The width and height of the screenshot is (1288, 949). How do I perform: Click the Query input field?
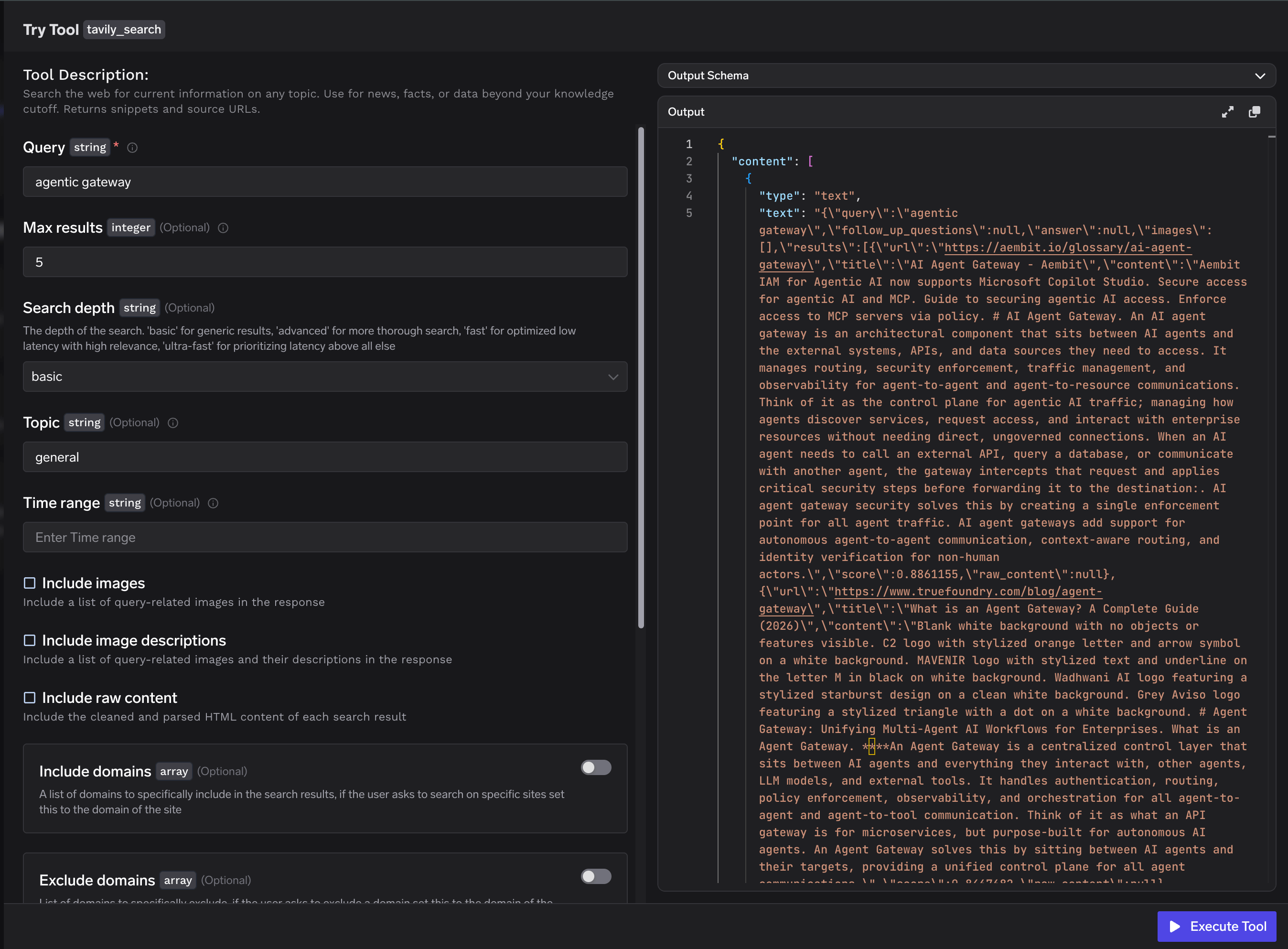(325, 182)
